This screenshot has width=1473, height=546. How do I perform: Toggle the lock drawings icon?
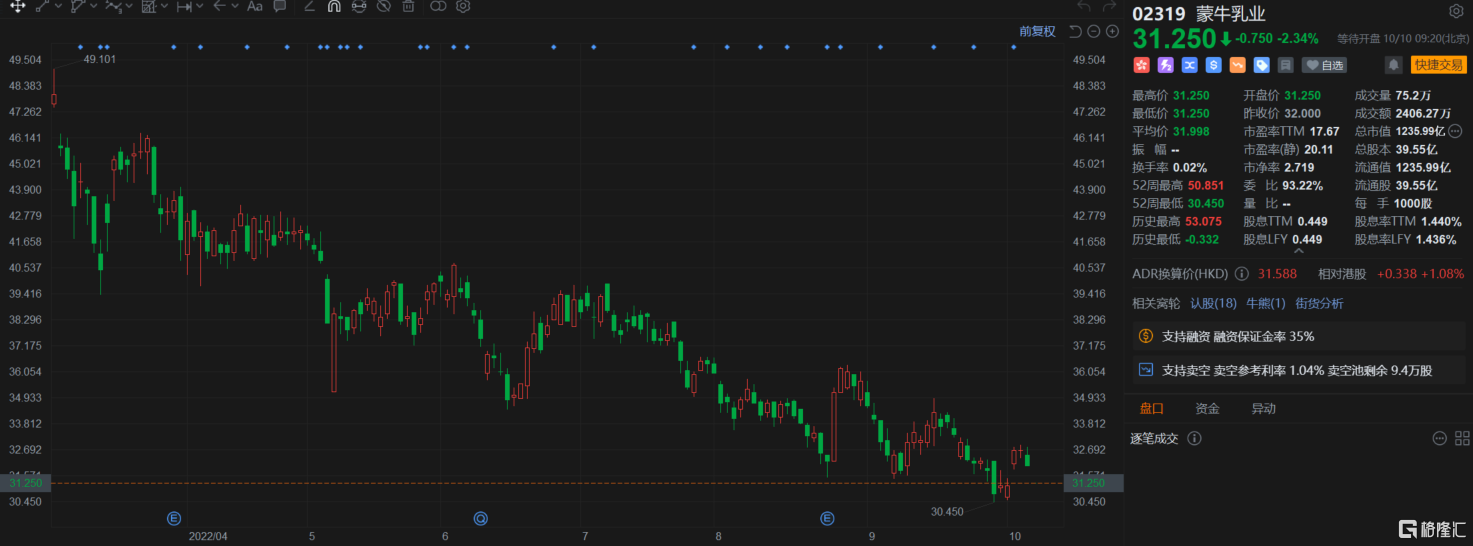[358, 6]
